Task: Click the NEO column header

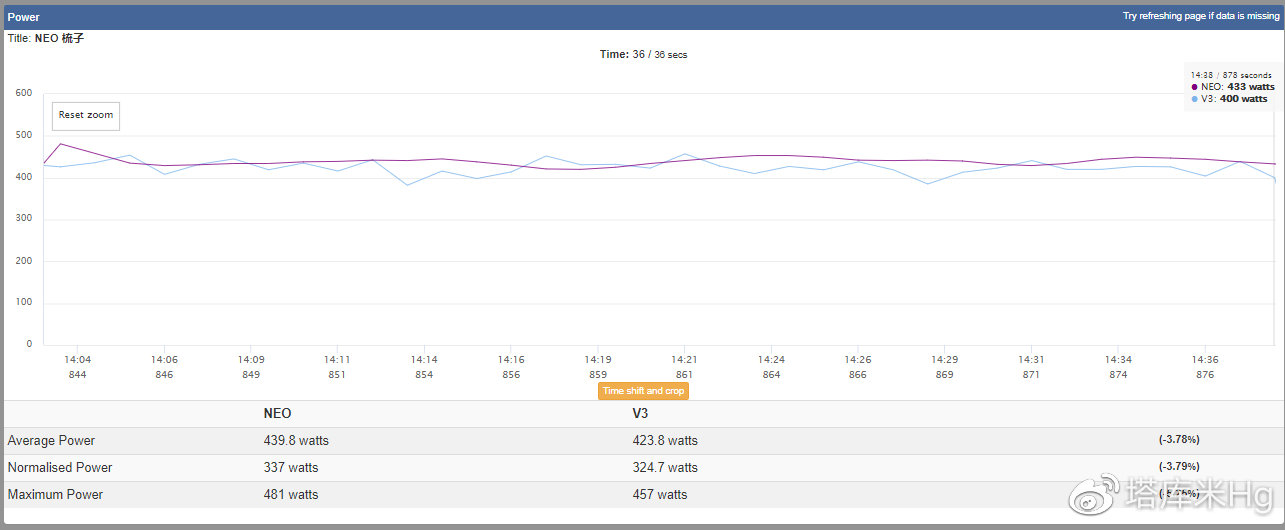Action: (277, 413)
